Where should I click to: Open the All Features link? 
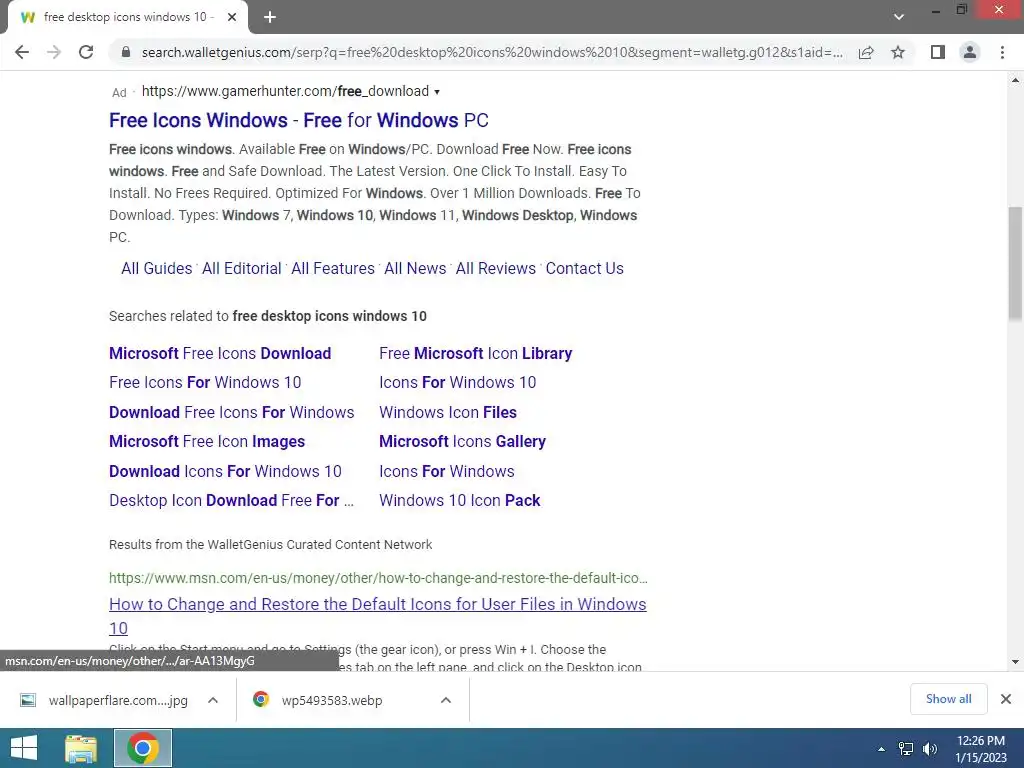[333, 268]
